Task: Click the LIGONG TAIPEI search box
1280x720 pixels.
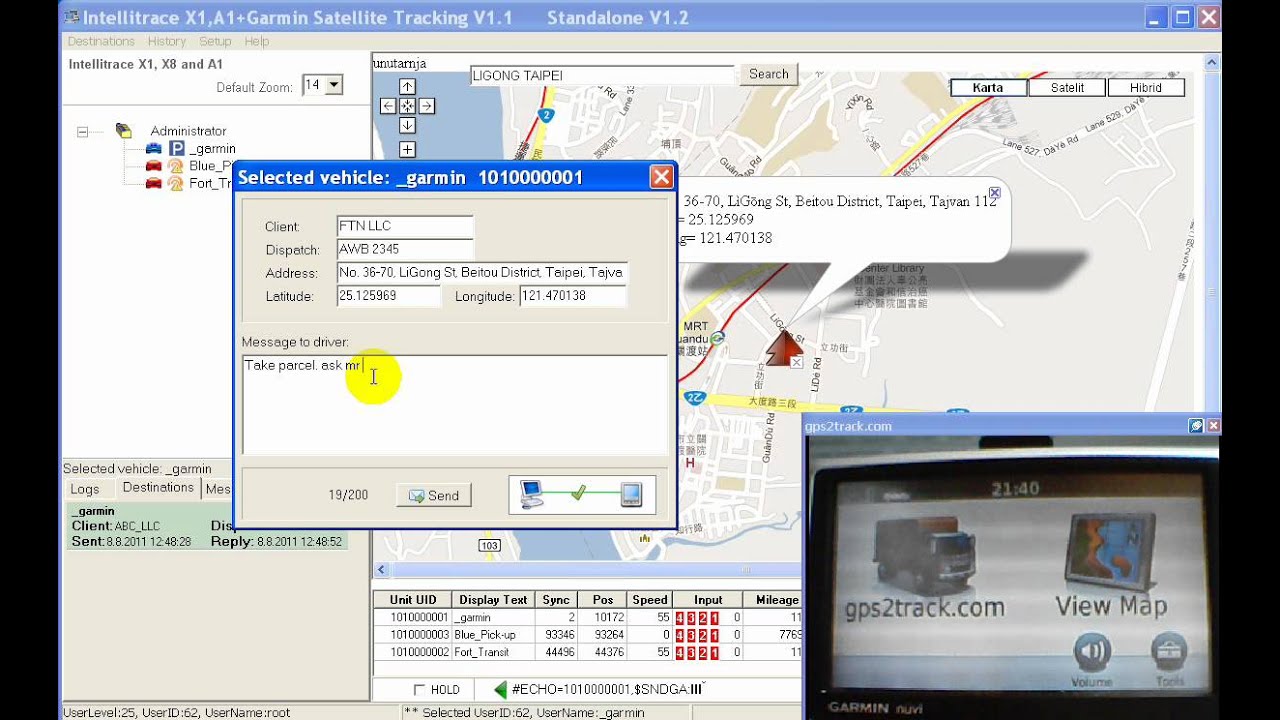Action: pyautogui.click(x=603, y=76)
